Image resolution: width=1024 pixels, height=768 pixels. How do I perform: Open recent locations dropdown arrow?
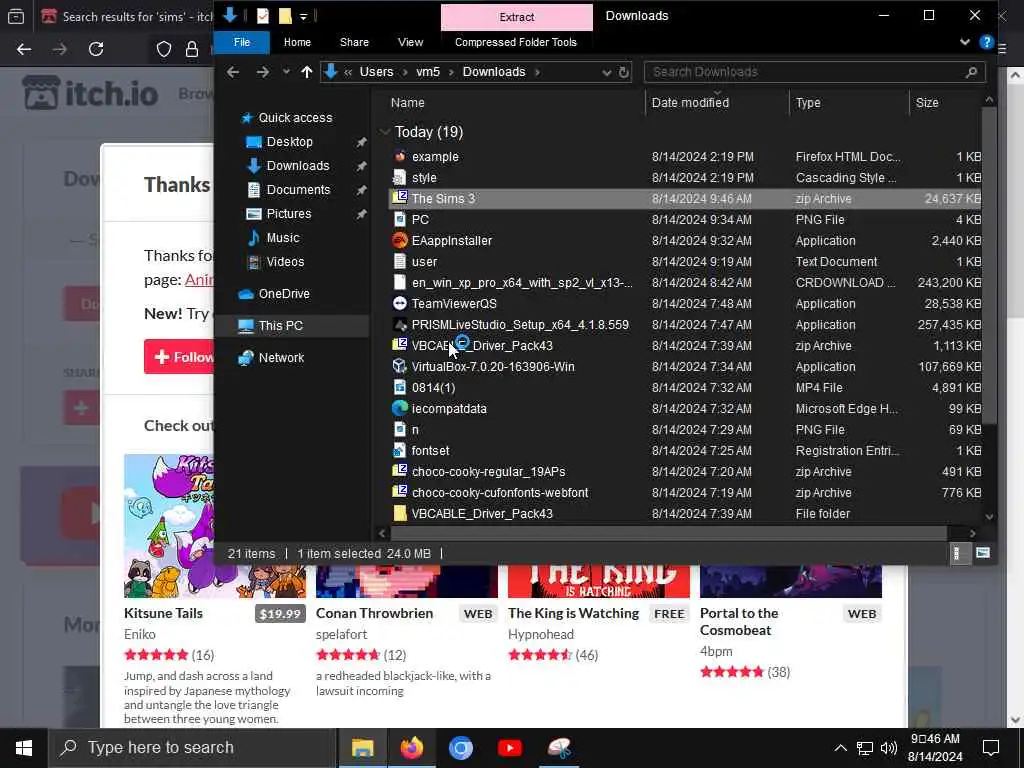click(x=286, y=72)
